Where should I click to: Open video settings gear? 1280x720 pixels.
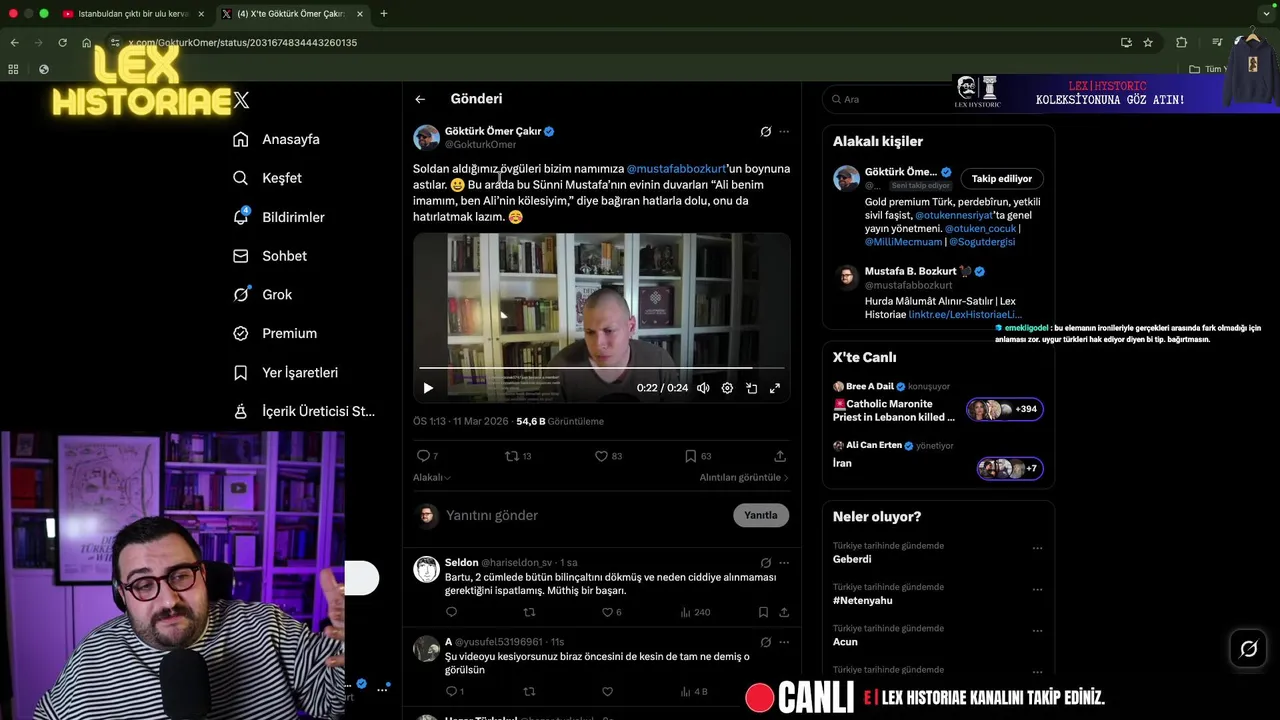[x=727, y=388]
